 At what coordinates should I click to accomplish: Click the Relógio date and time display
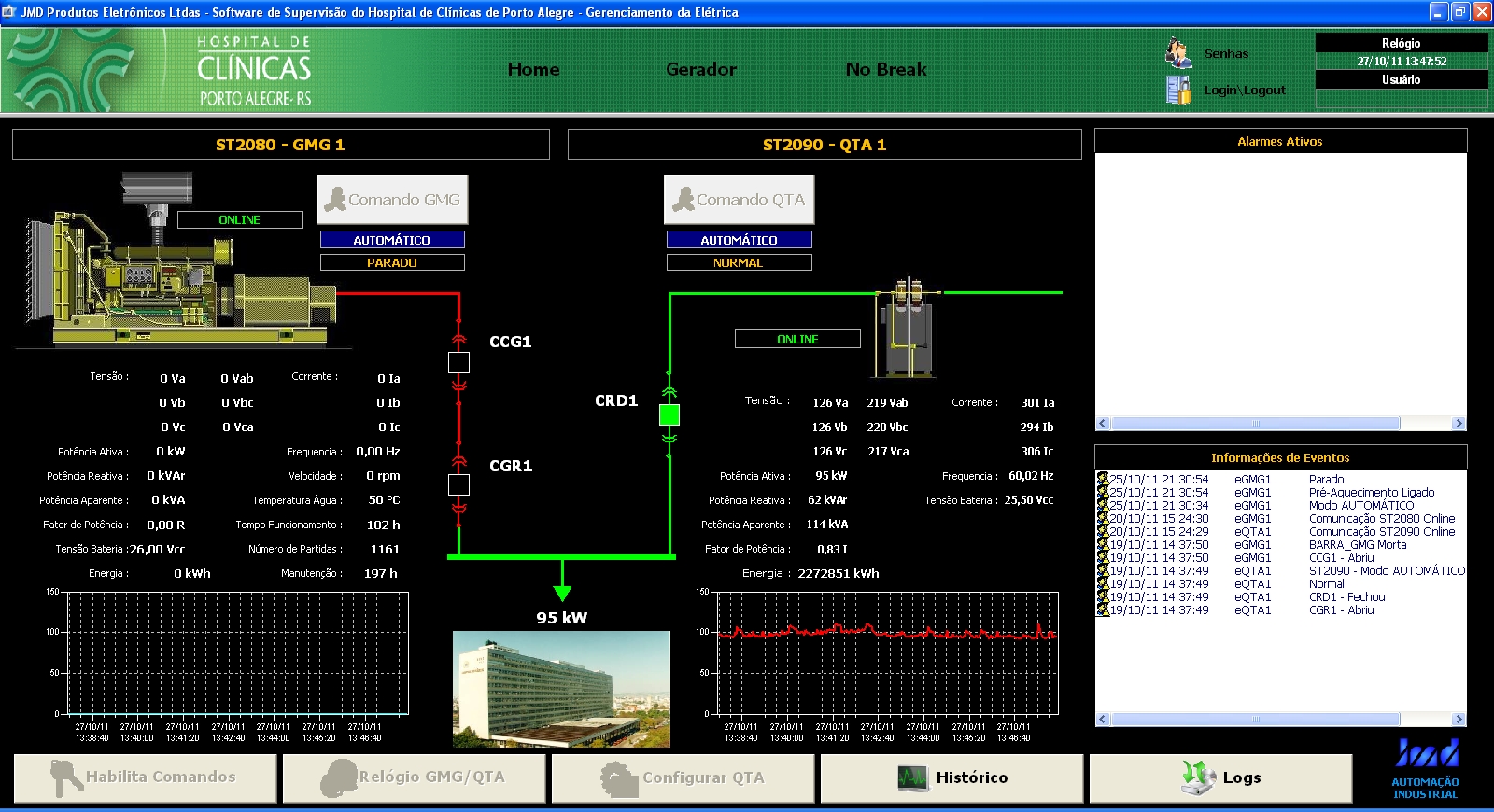coord(1402,62)
